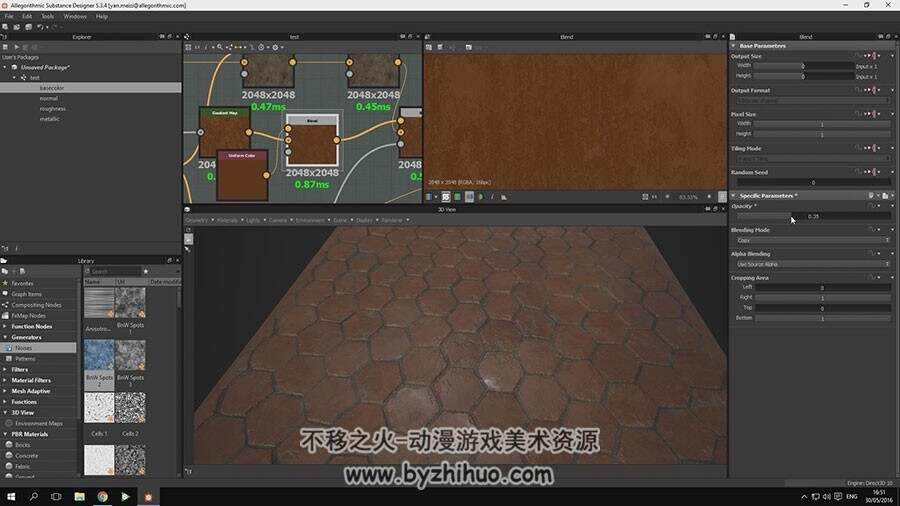The width and height of the screenshot is (900, 506).
Task: Click the gear settings icon in graph toolbar
Action: 275,47
